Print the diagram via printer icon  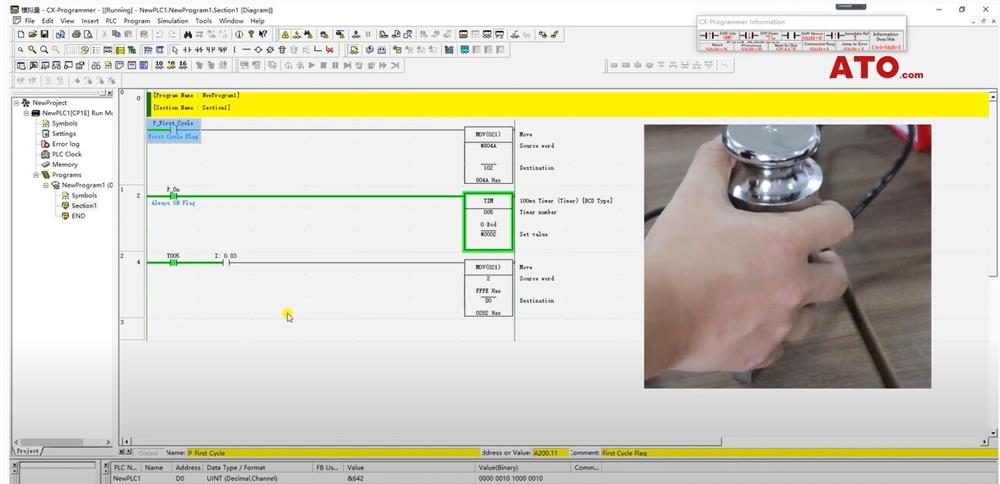[x=77, y=34]
